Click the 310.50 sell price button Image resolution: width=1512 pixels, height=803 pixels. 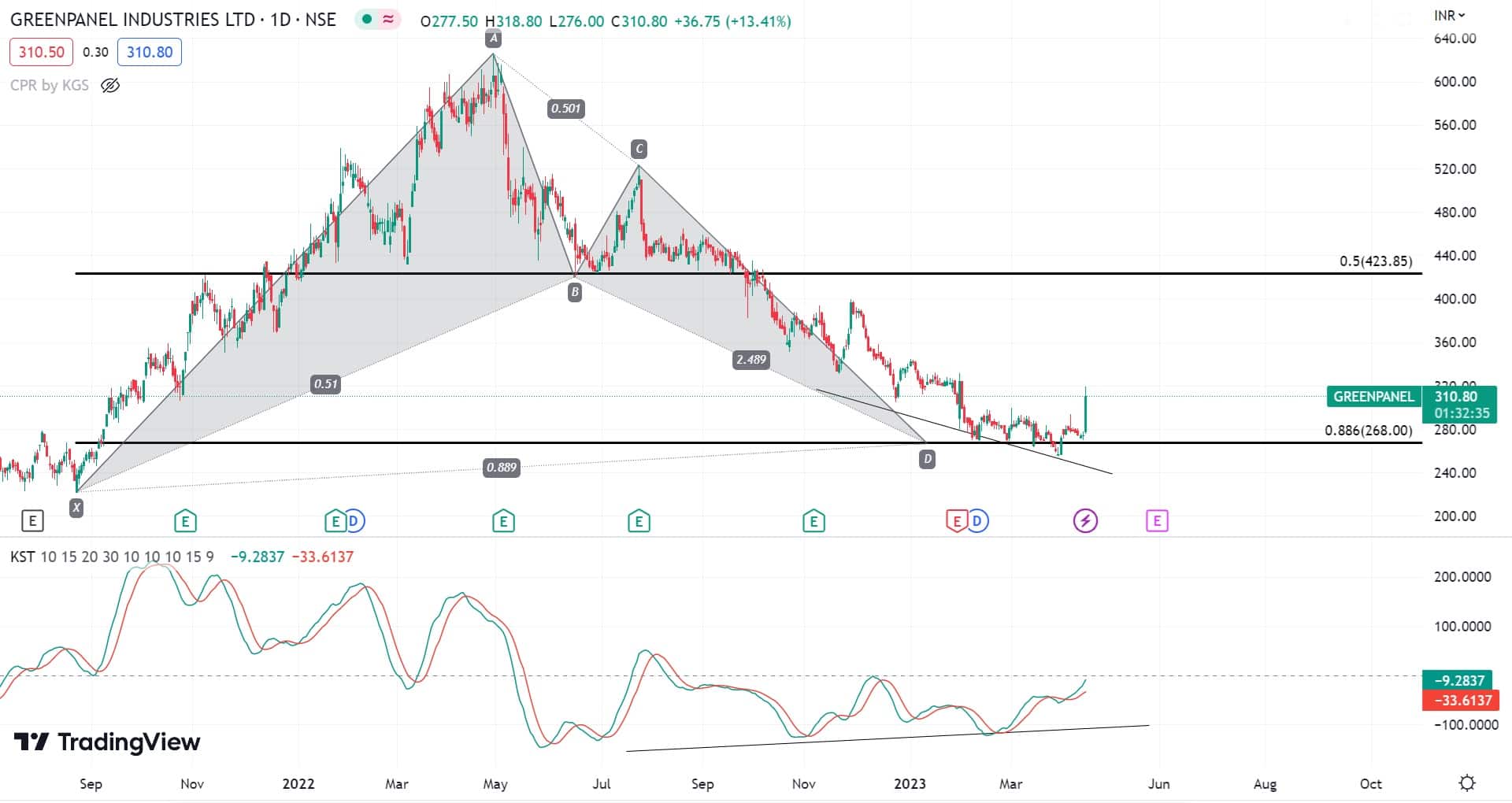tap(41, 52)
